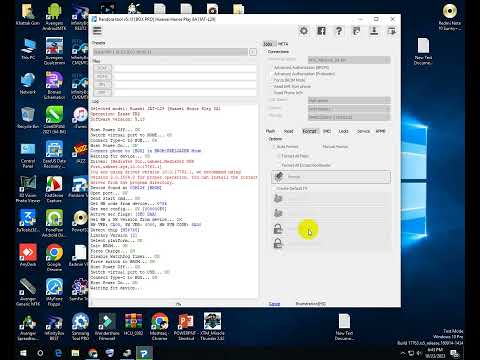
Task: Open Google Chrome desktop shortcut
Action: pos(54,257)
